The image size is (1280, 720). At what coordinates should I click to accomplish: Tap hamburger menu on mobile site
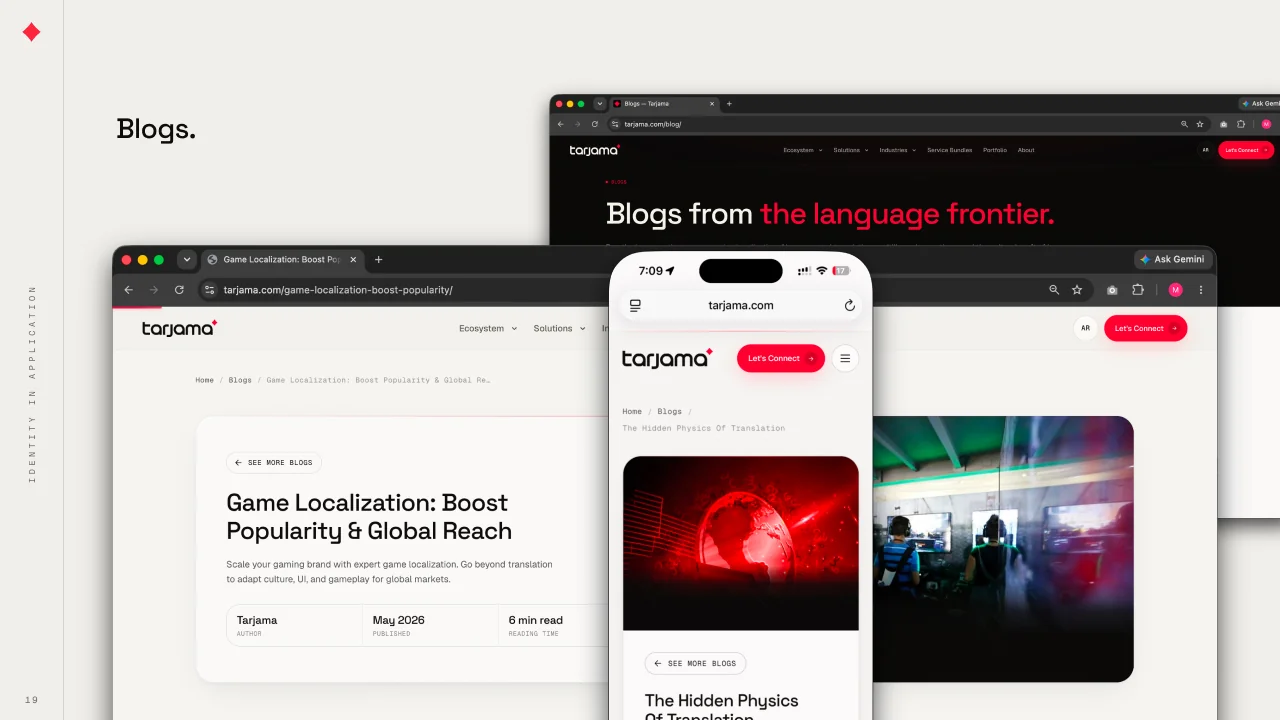(845, 358)
